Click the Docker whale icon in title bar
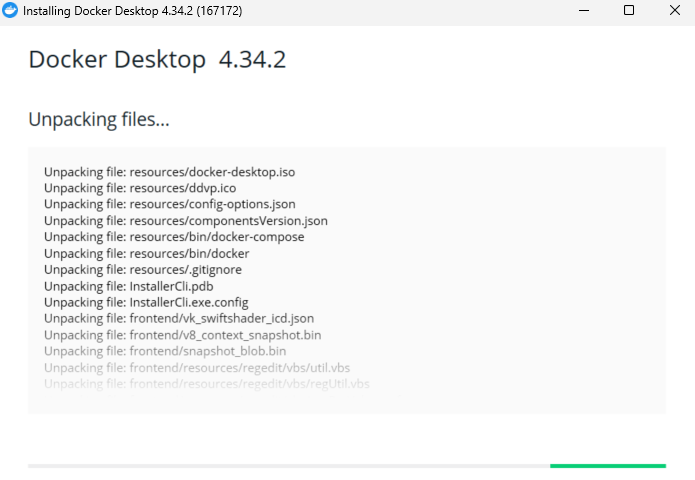 (10, 10)
